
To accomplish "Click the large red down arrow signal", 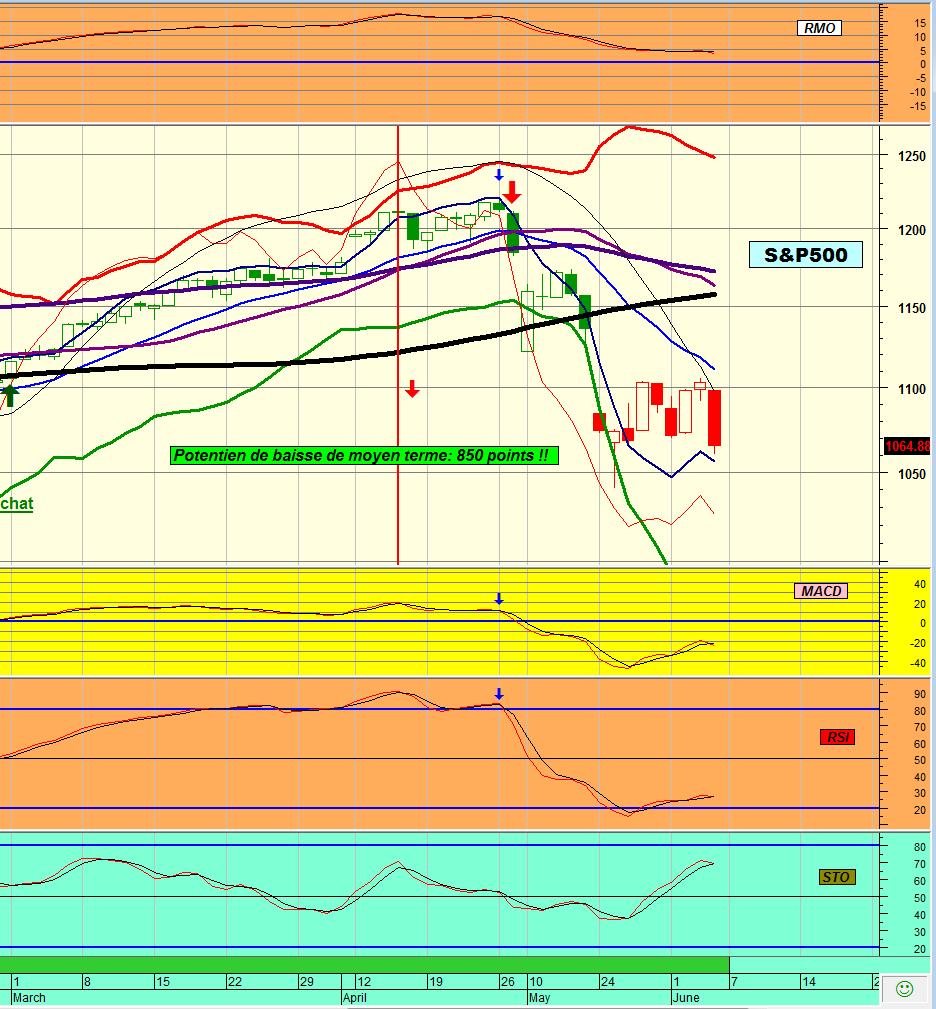I will coord(512,192).
